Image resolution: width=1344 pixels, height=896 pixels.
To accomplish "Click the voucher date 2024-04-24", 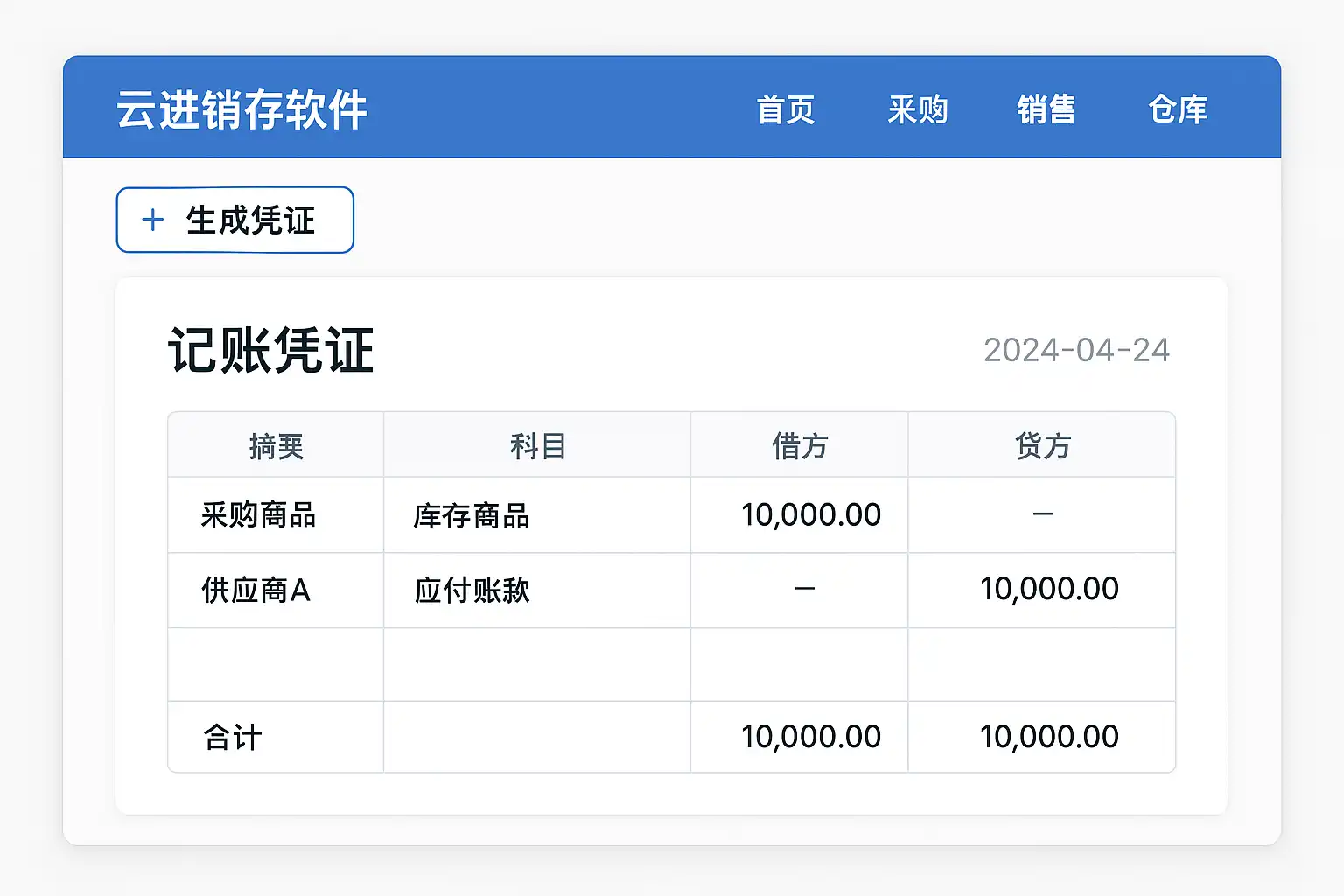I will tap(1076, 350).
